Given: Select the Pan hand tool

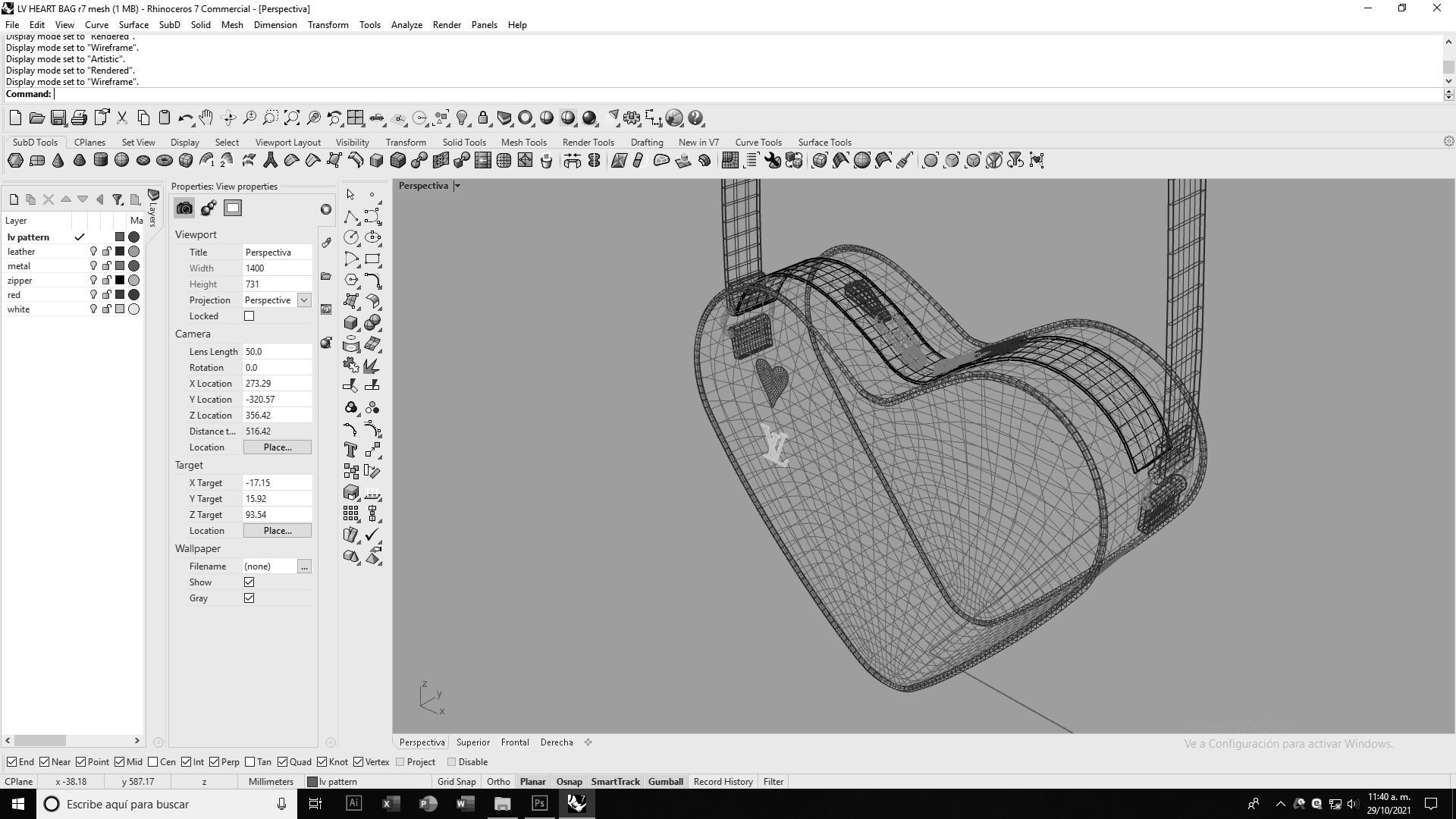Looking at the screenshot, I should (206, 118).
